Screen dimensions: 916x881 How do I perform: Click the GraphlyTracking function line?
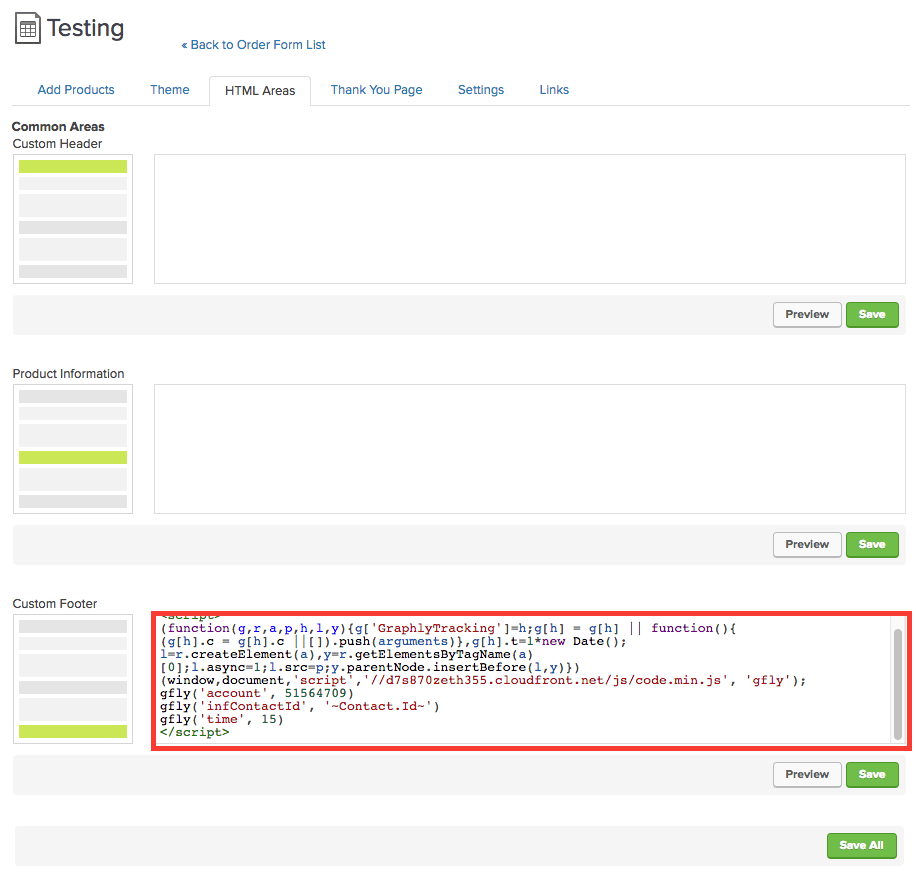[x=448, y=629]
